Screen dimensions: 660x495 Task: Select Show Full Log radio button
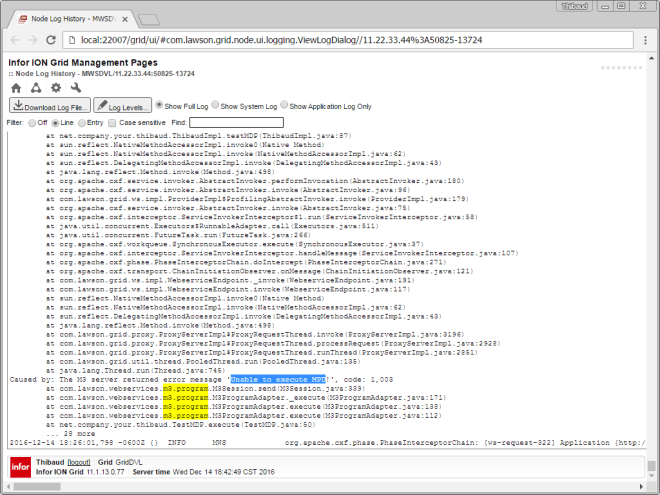click(158, 106)
